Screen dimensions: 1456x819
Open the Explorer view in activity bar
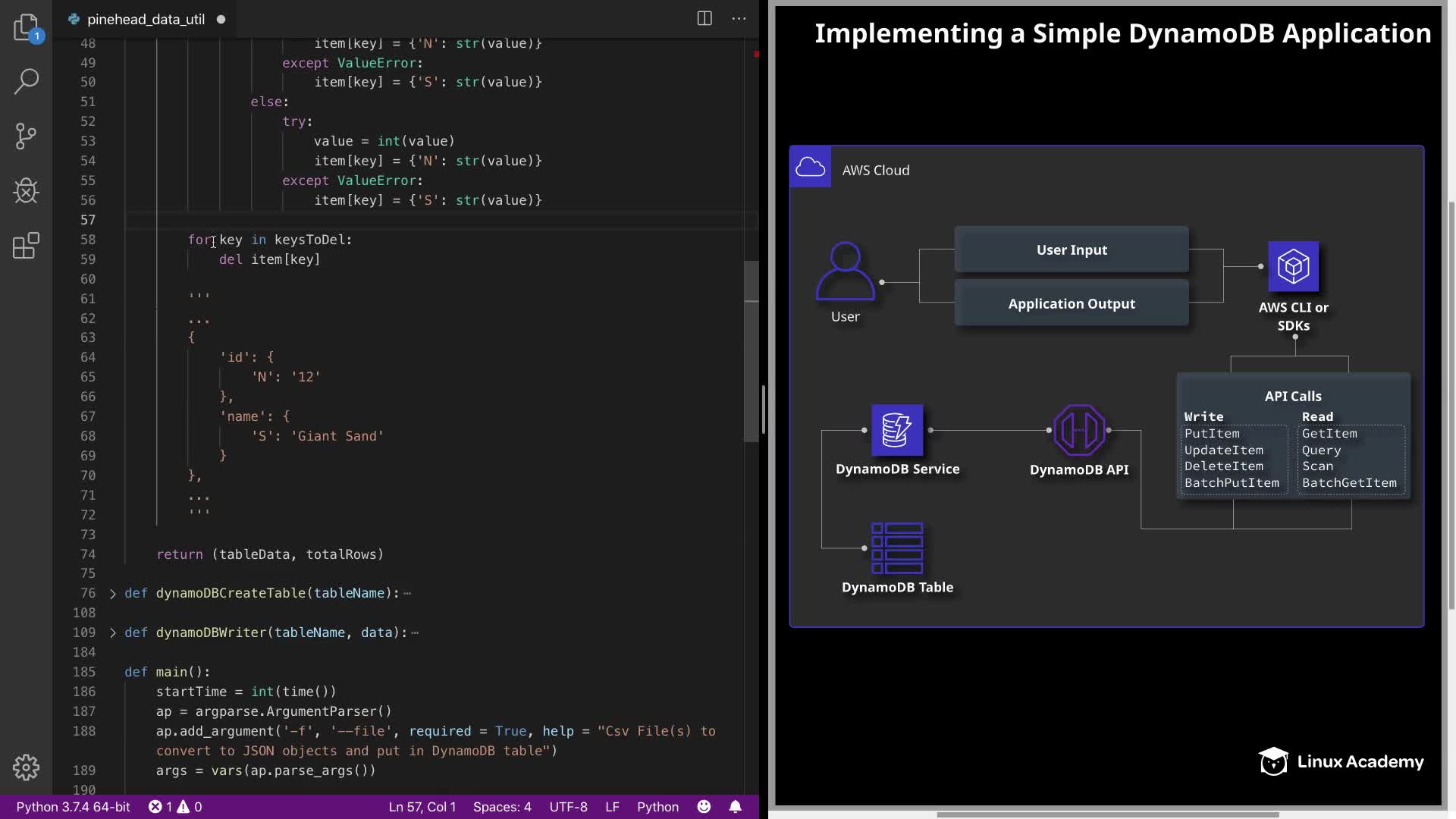pyautogui.click(x=26, y=27)
